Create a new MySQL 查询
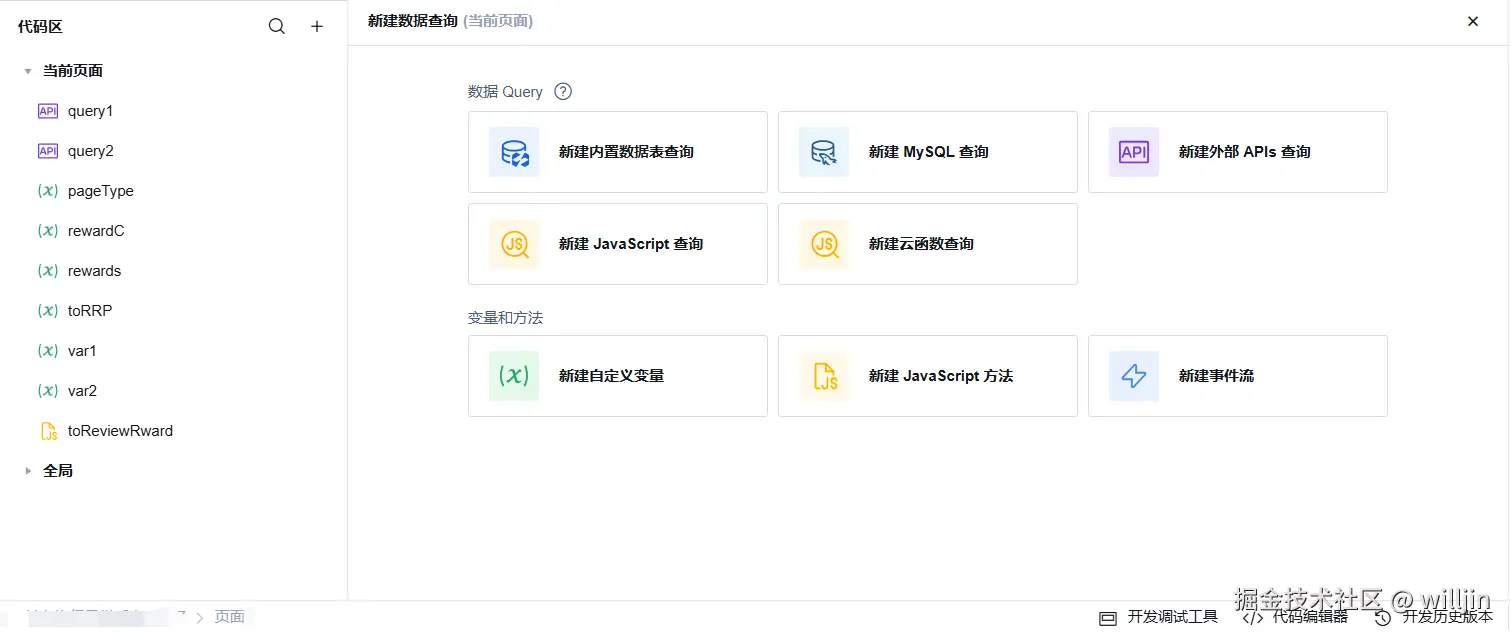Image resolution: width=1511 pixels, height=634 pixels. (928, 152)
